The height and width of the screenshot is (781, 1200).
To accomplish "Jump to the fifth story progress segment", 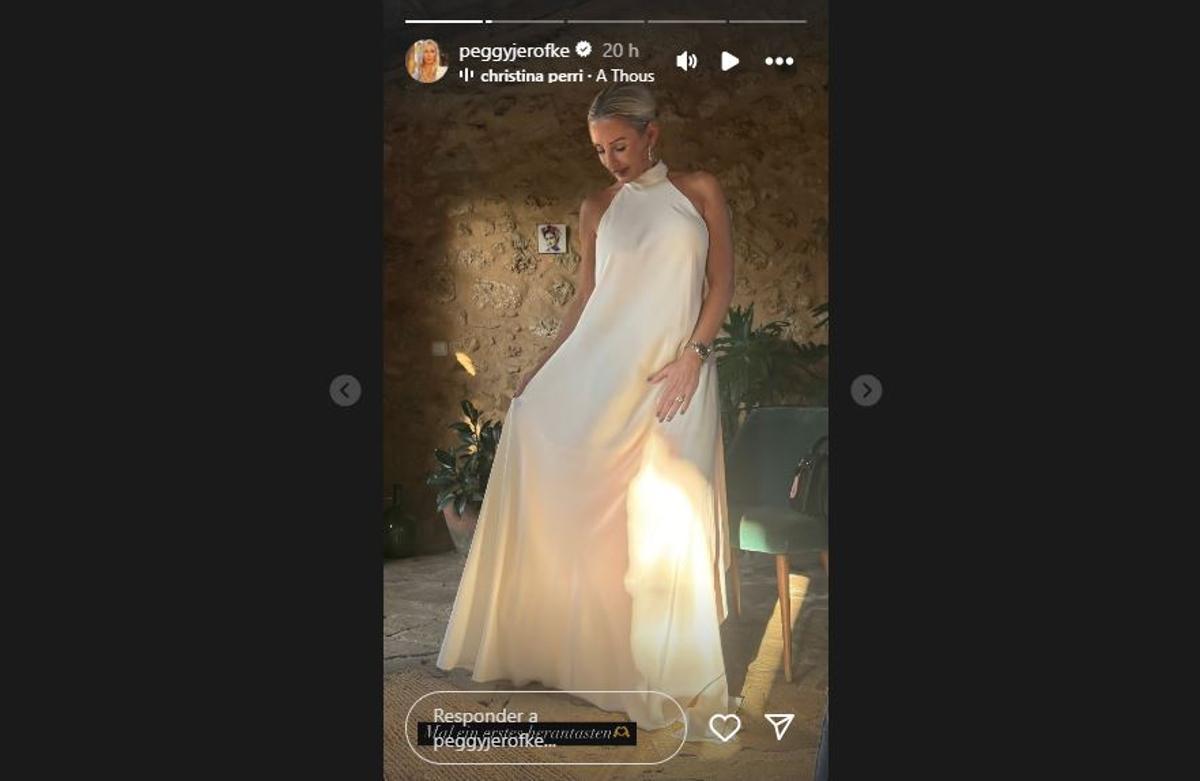I will coord(768,21).
